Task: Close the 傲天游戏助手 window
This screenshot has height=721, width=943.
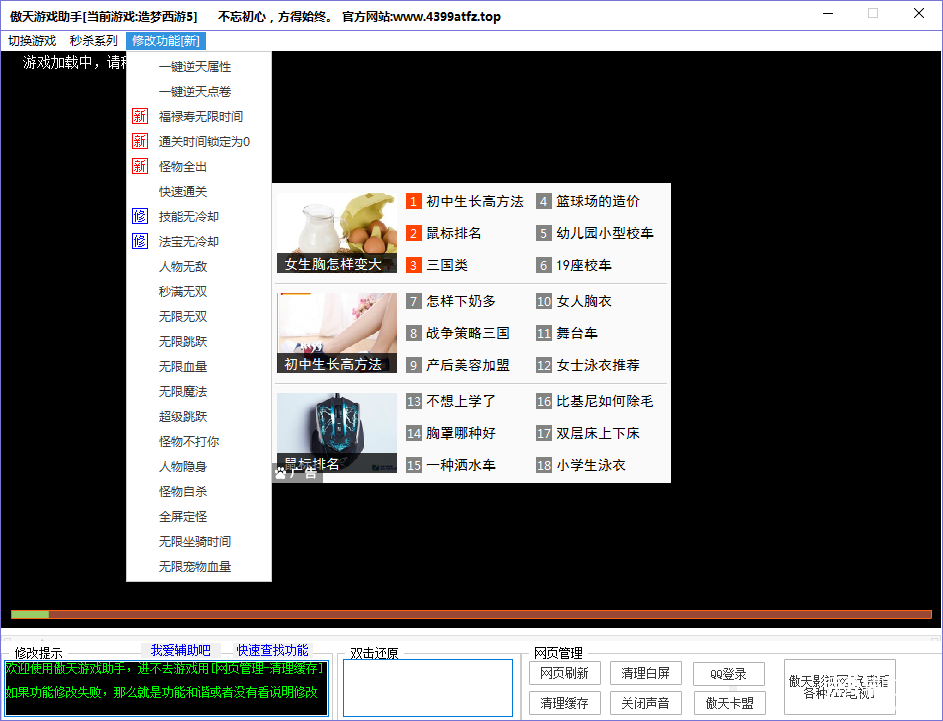Action: (x=918, y=13)
